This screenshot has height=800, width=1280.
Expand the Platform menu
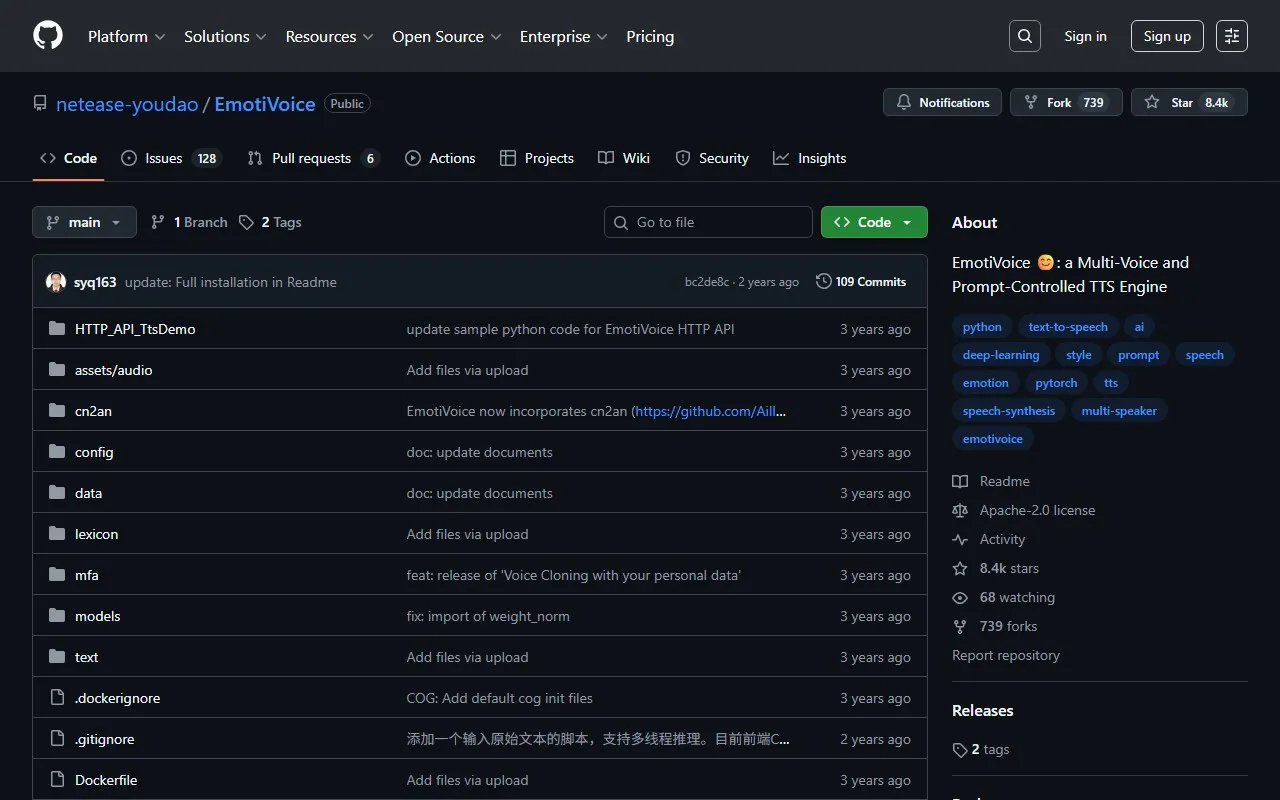click(126, 36)
